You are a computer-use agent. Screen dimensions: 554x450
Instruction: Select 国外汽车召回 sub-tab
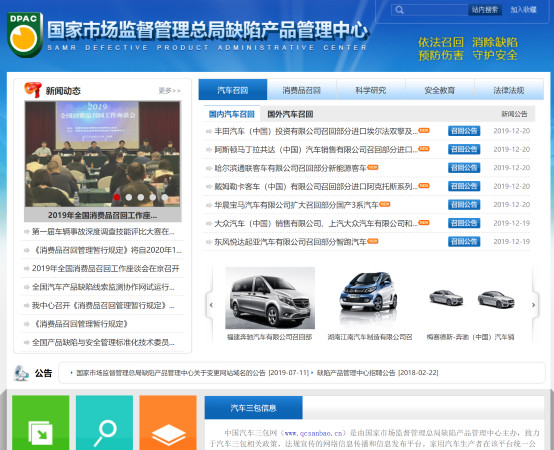[x=290, y=114]
